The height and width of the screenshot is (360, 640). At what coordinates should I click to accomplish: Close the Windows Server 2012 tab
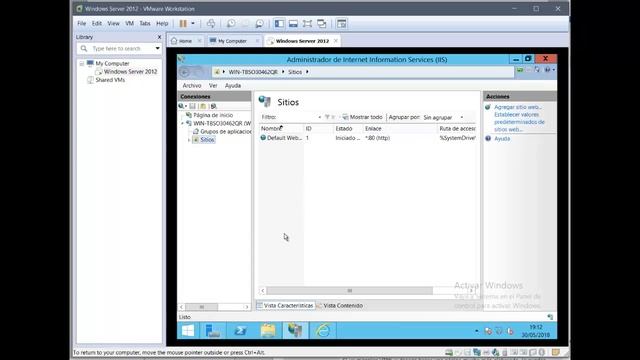(x=336, y=41)
